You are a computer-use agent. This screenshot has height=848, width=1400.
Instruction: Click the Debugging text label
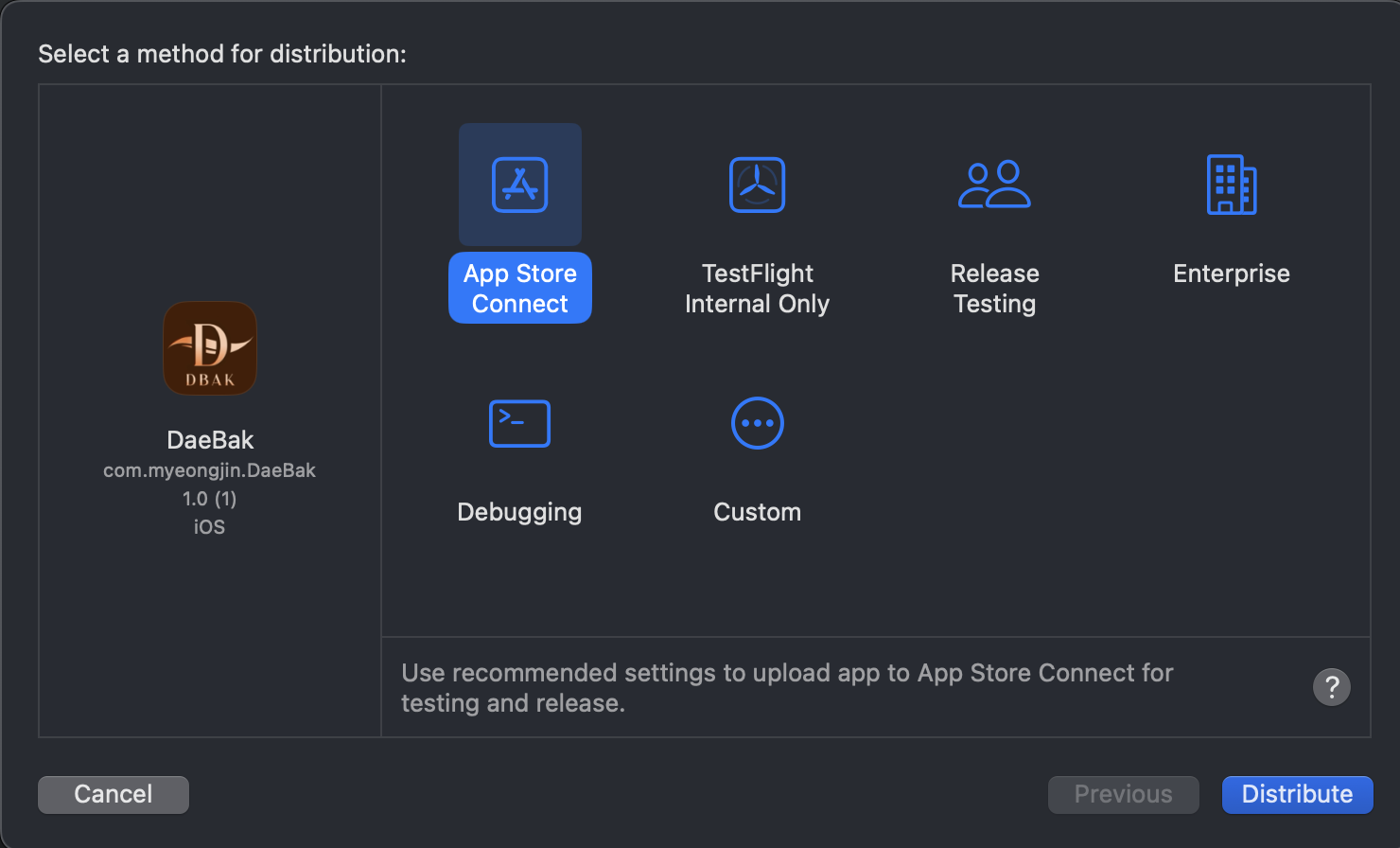519,512
